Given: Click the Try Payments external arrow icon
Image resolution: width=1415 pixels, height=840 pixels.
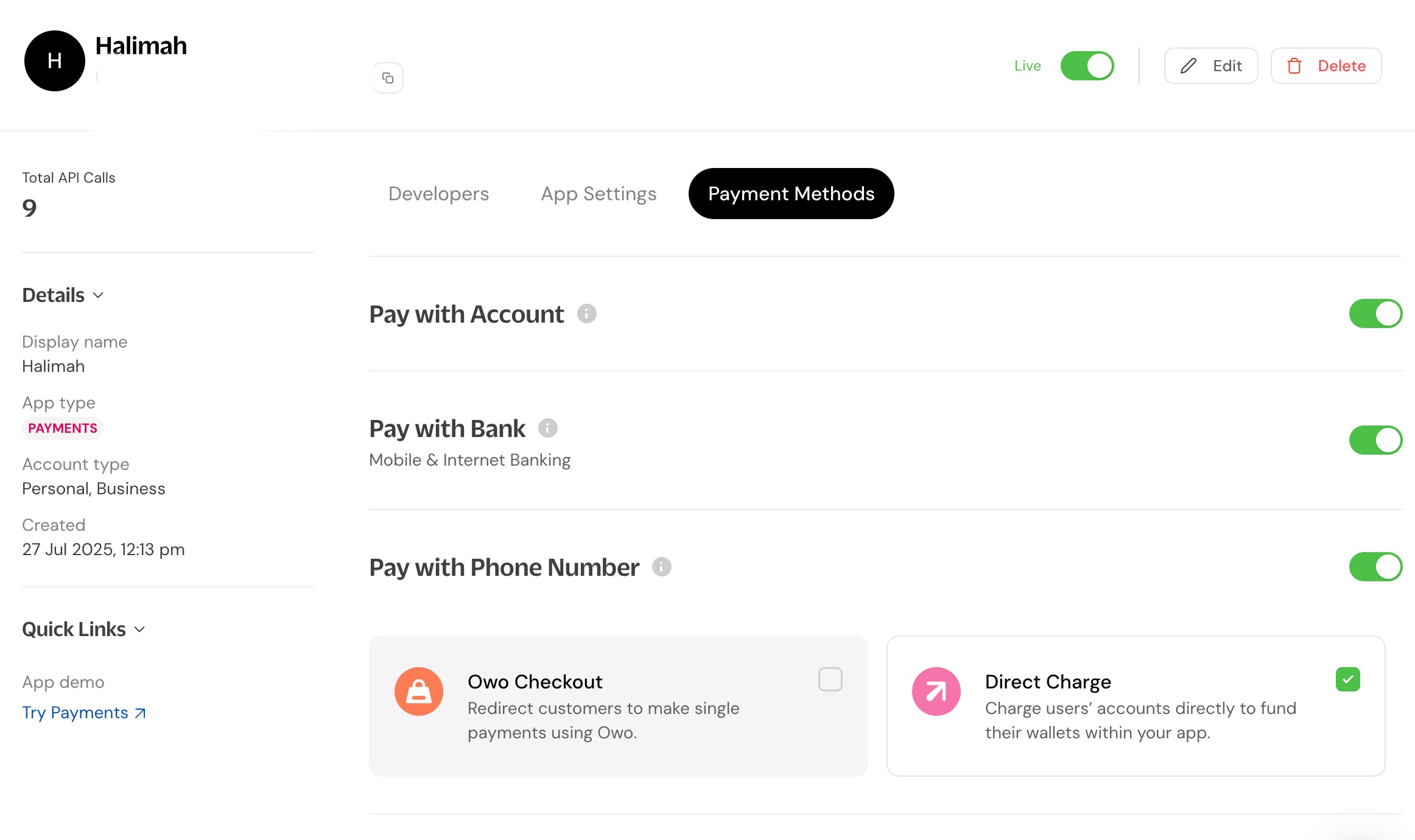Looking at the screenshot, I should (141, 713).
